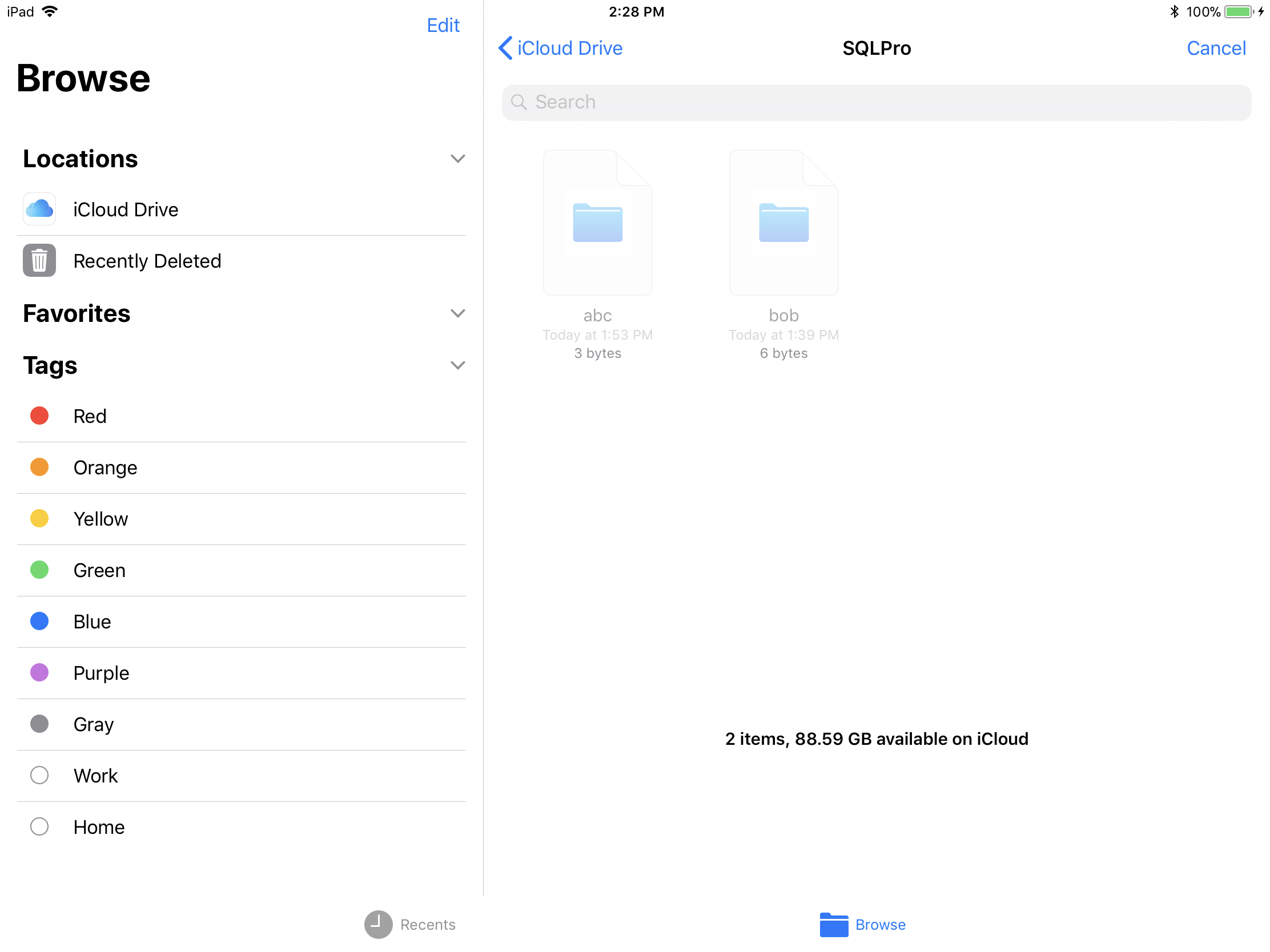The width and height of the screenshot is (1270, 952).
Task: Select the Gray tag dot
Action: (x=39, y=724)
